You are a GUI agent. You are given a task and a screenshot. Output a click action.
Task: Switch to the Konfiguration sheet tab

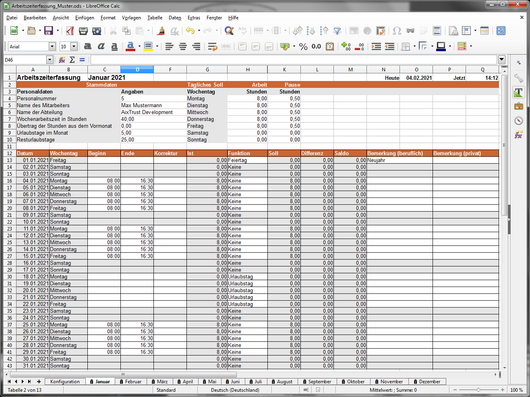[x=65, y=381]
